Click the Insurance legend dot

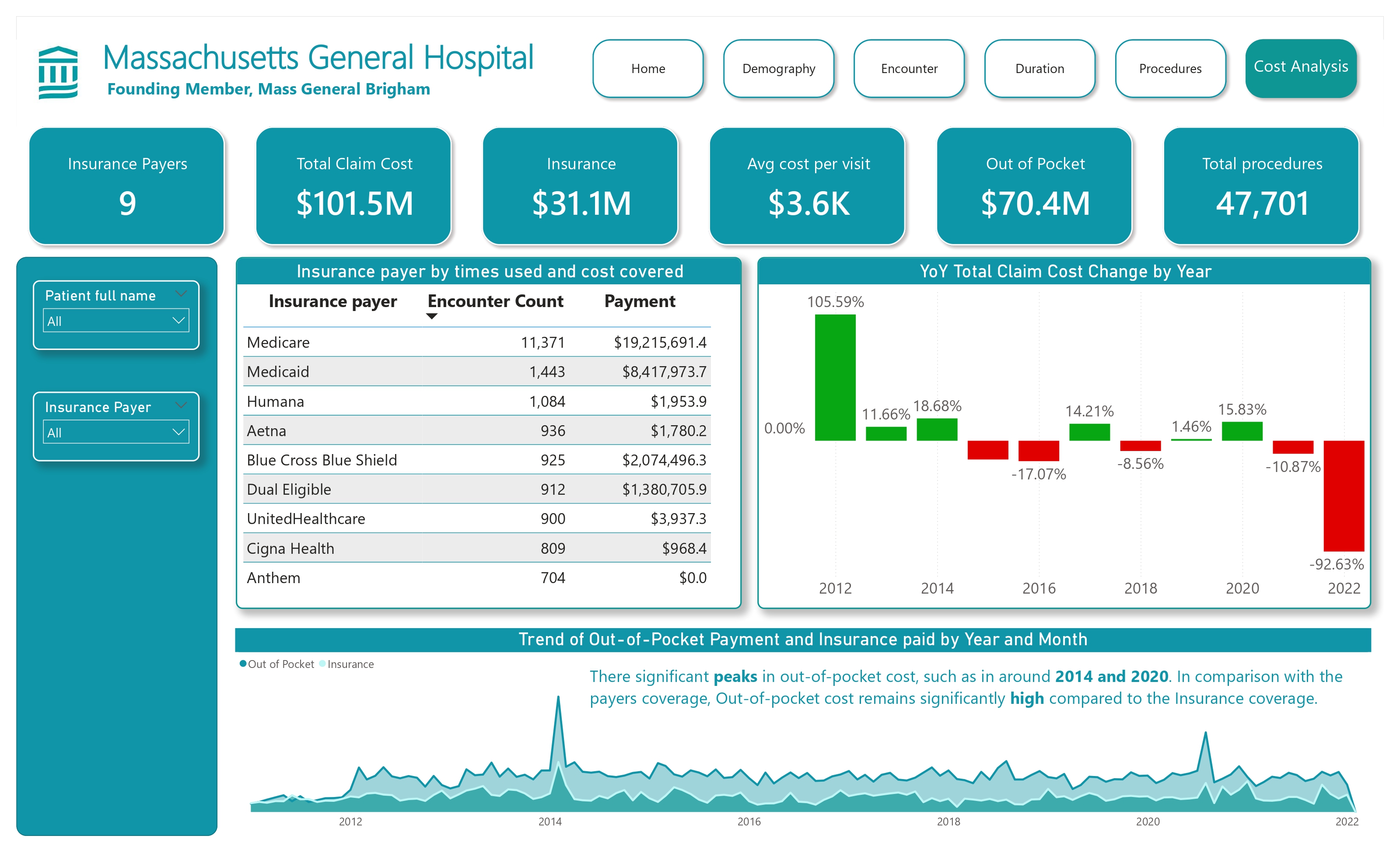pyautogui.click(x=323, y=663)
